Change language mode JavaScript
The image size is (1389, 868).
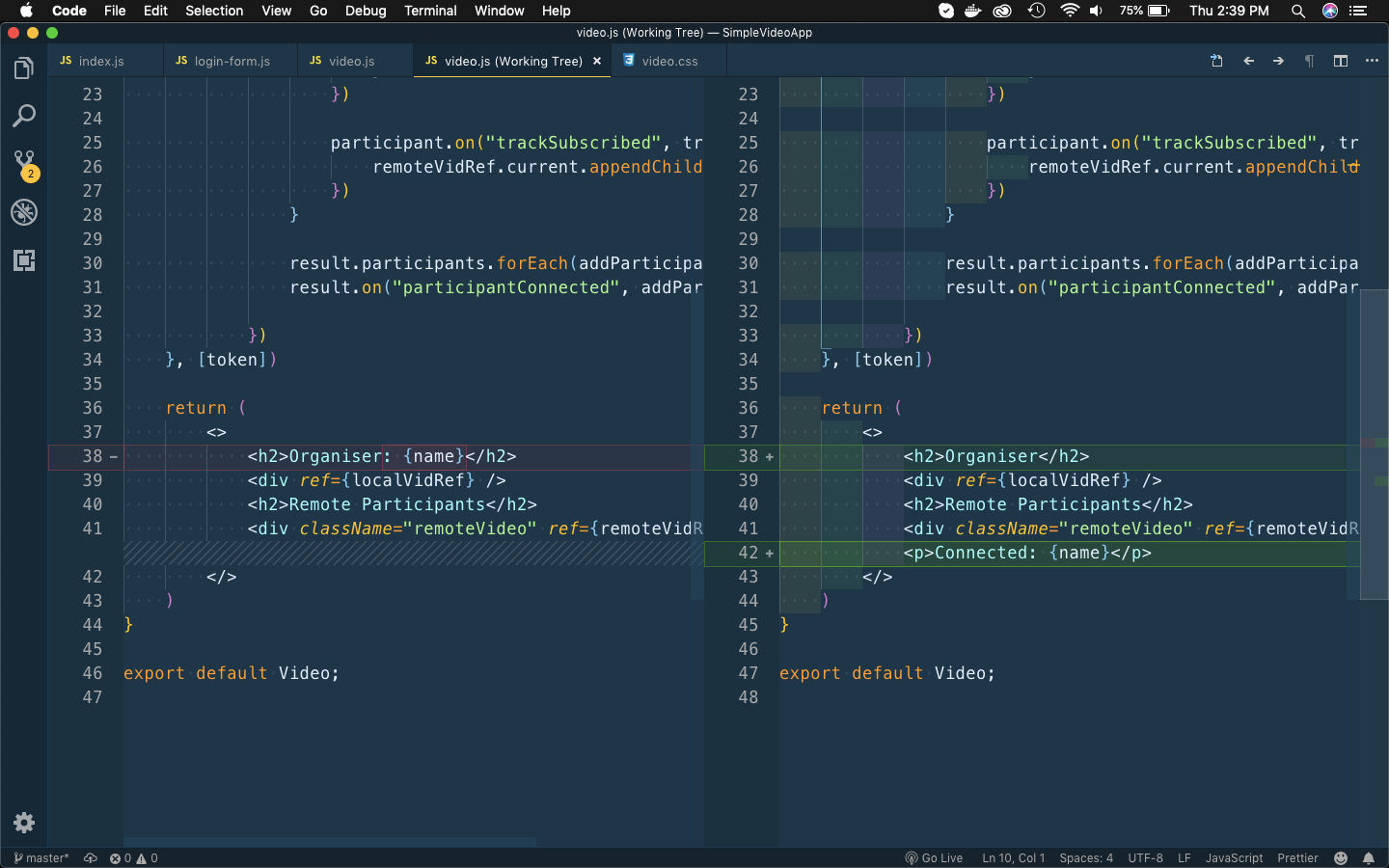[x=1234, y=858]
